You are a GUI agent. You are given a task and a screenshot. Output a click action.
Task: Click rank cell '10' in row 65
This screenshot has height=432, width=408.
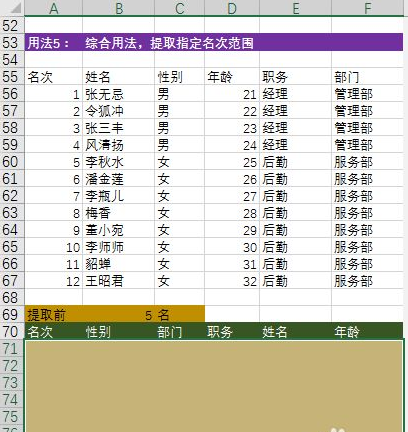click(54, 246)
